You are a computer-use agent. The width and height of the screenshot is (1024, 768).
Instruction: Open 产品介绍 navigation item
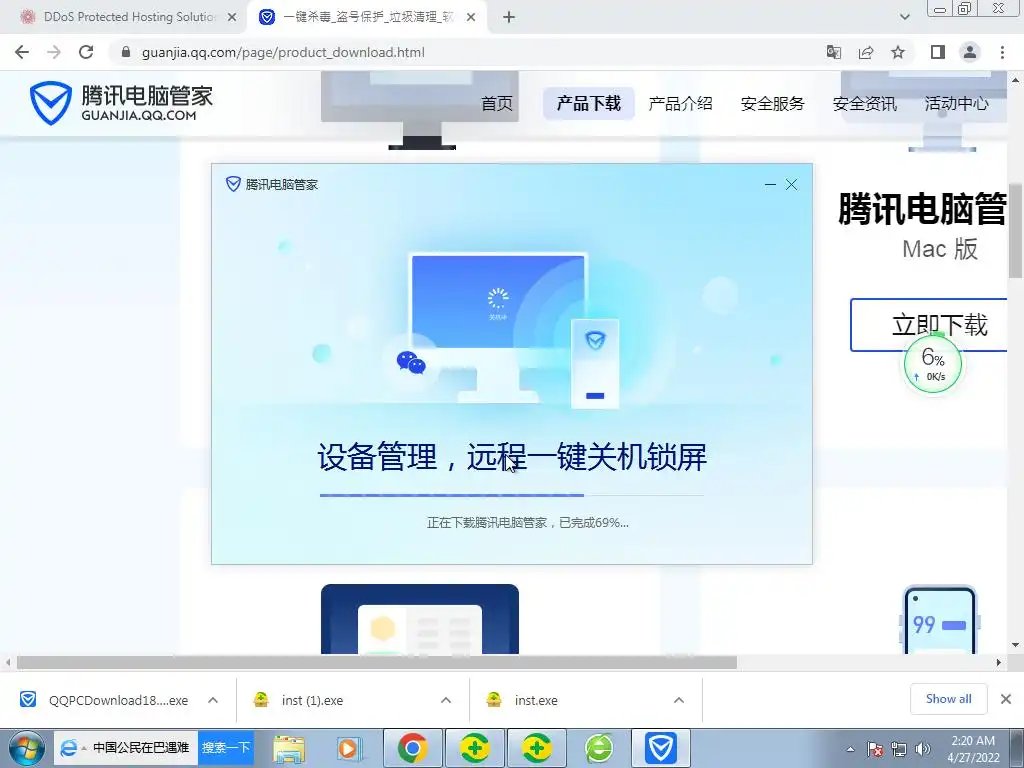click(x=680, y=103)
